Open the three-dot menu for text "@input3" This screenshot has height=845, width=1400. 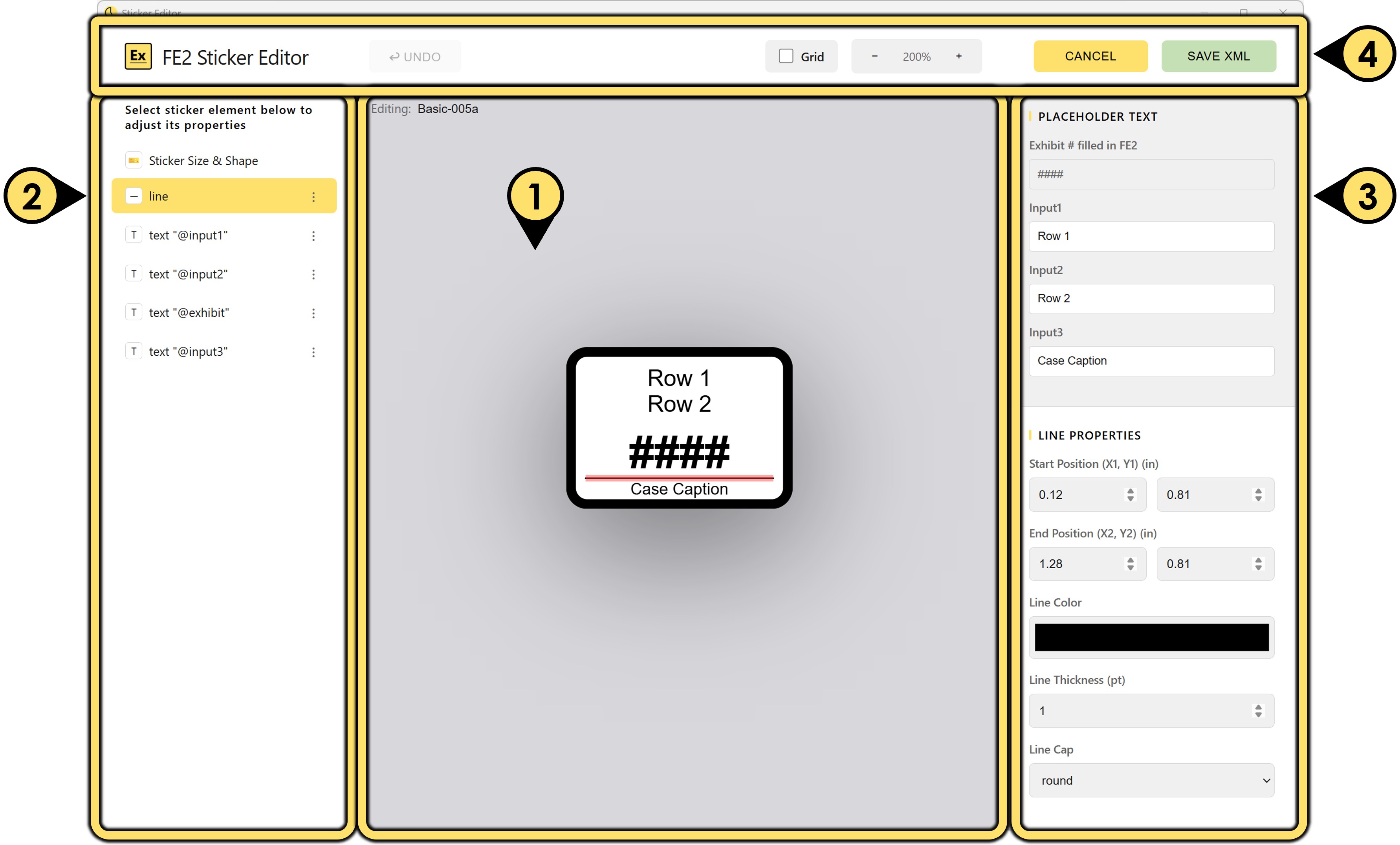click(x=313, y=353)
